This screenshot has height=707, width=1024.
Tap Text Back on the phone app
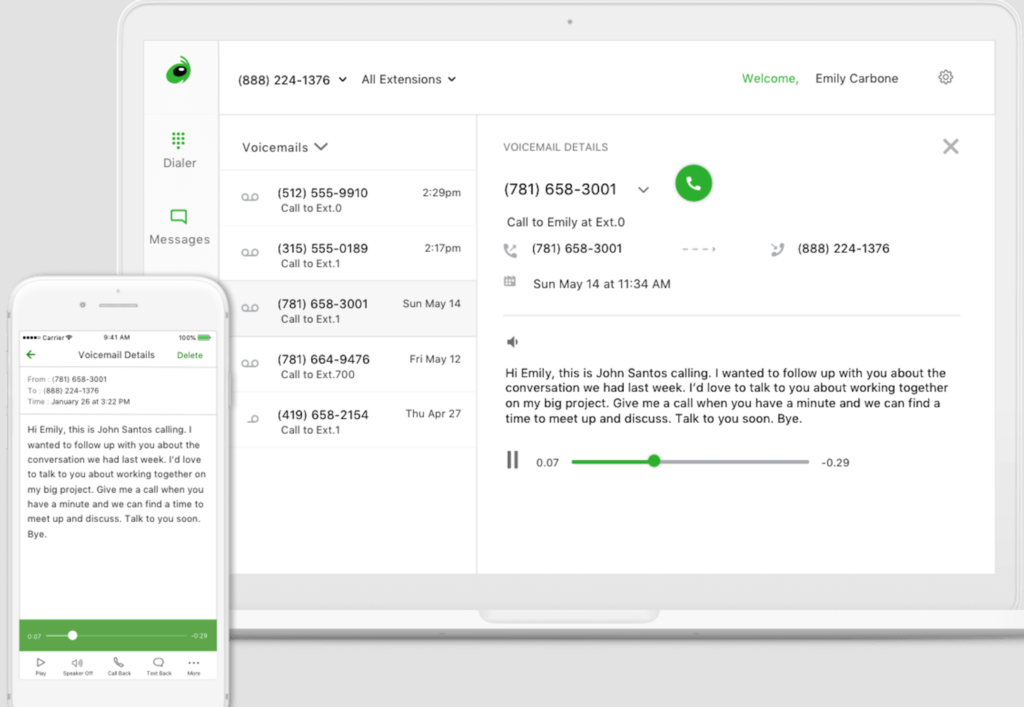[x=159, y=666]
